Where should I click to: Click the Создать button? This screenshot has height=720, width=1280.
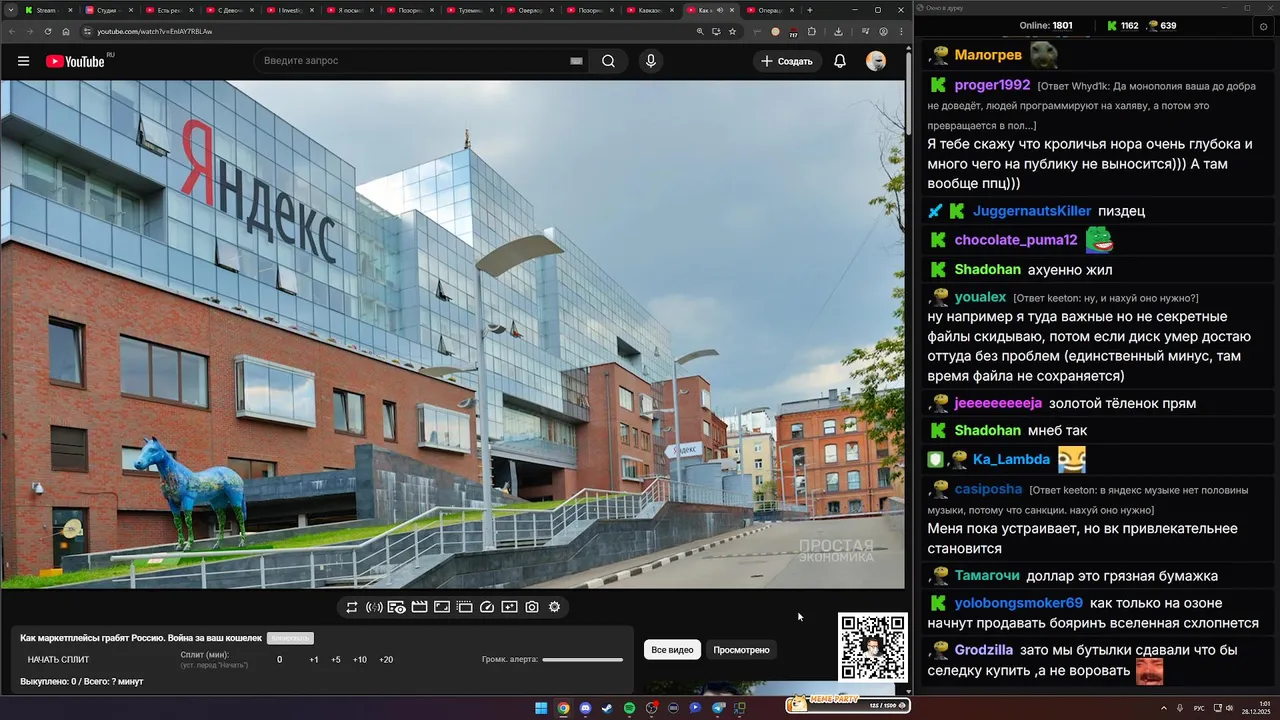pos(787,61)
